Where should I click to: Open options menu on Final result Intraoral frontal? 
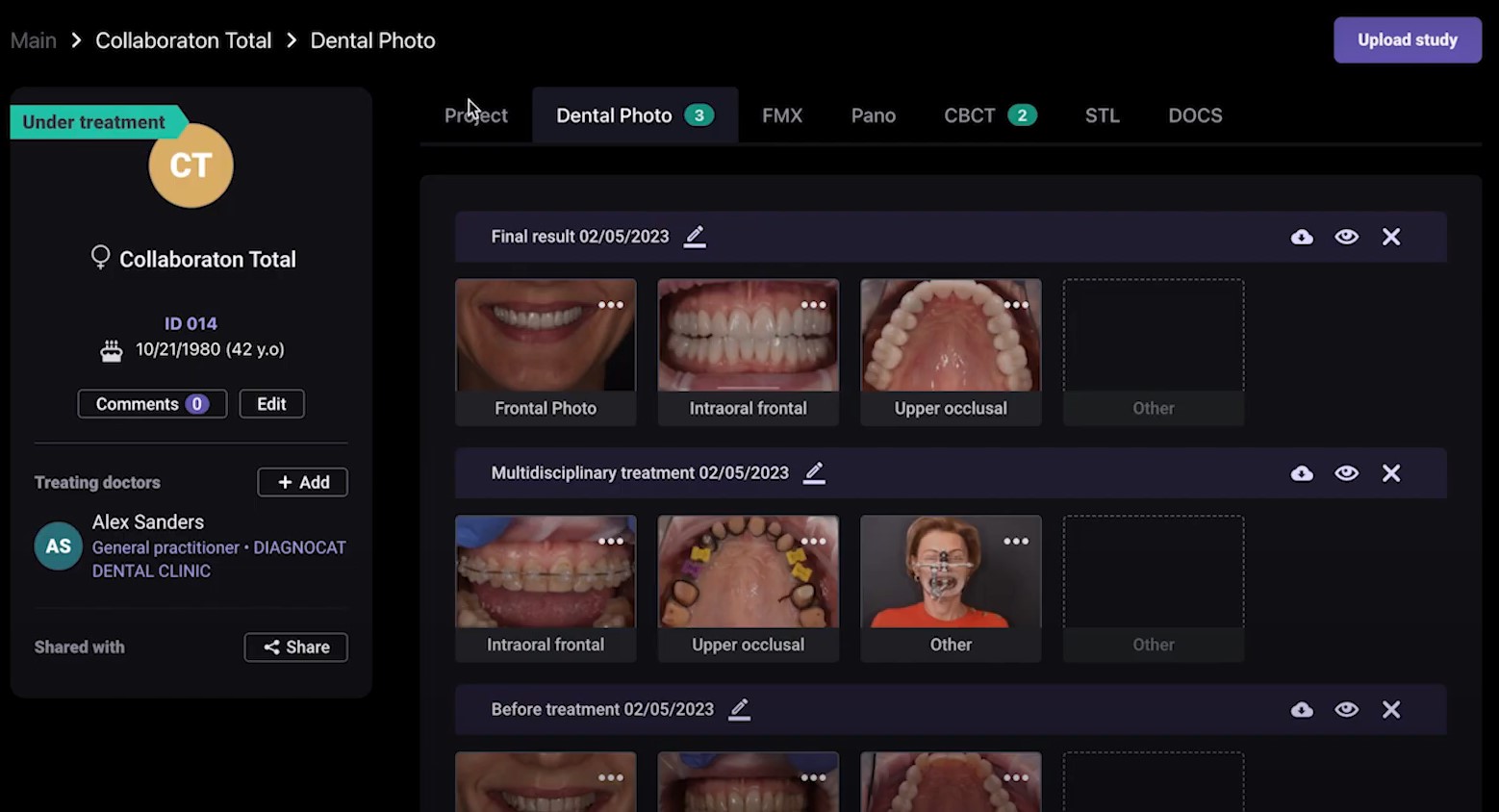813,305
